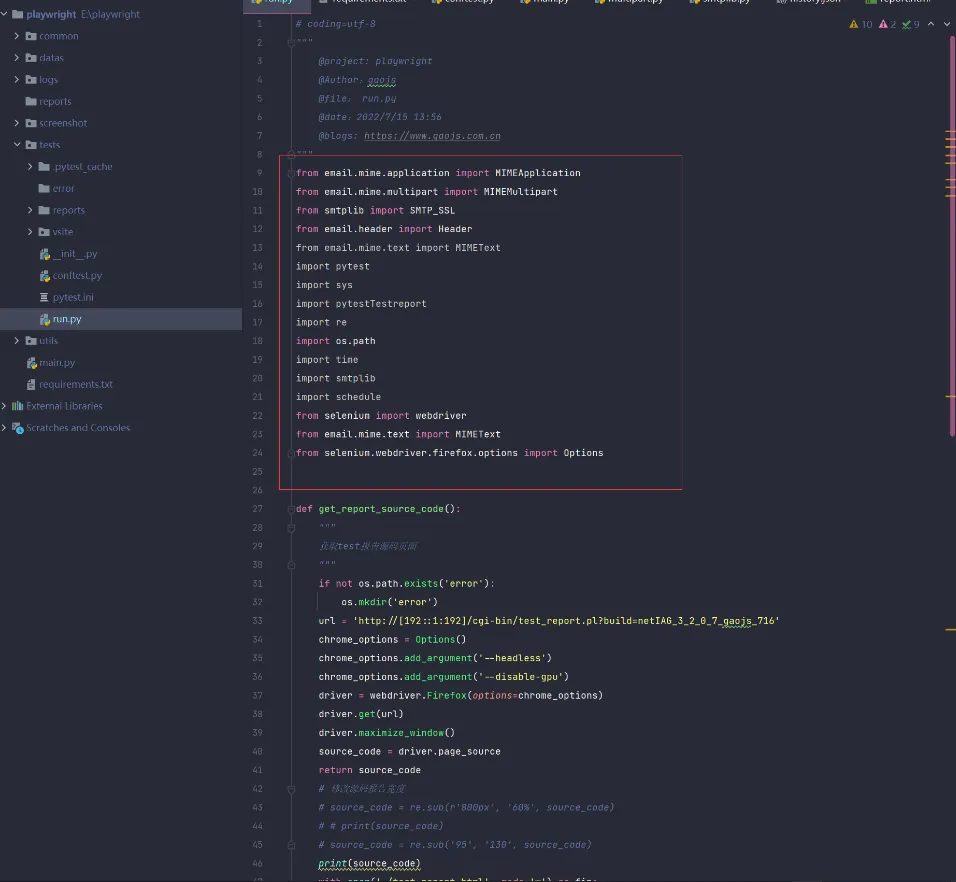Fold the get_report_source_code function at line 27
This screenshot has width=956, height=882.
[291, 509]
